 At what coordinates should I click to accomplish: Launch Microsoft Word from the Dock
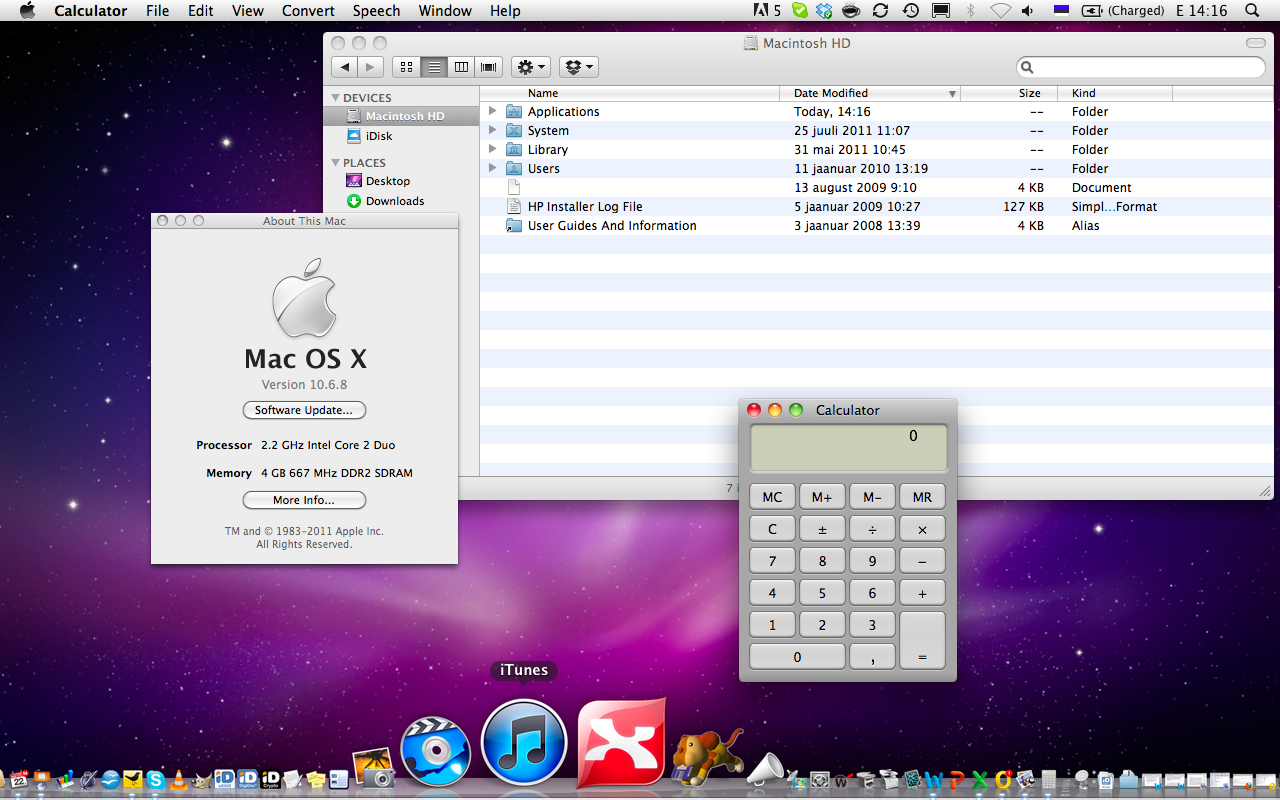click(934, 780)
